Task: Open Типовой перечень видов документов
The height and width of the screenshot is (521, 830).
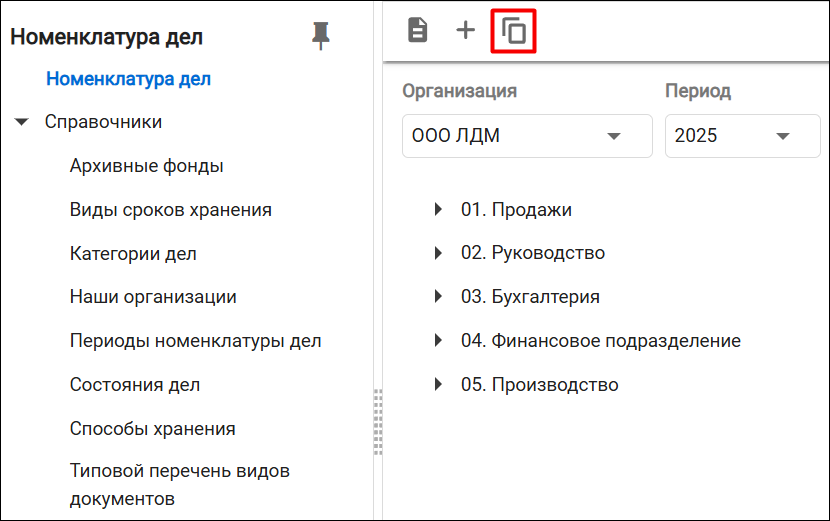Action: click(179, 484)
